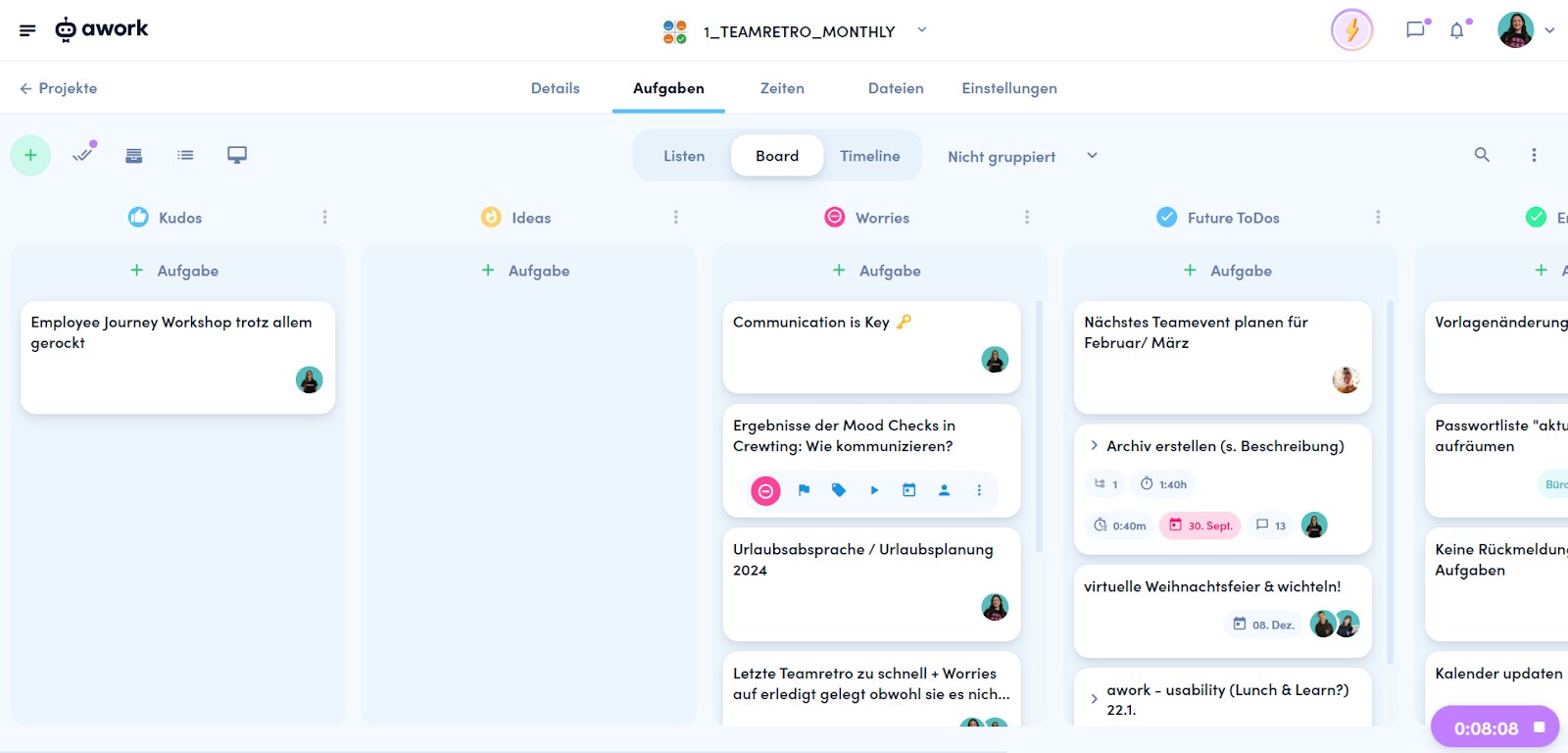Screen dimensions: 1568x753
Task: Click the green add task plus button
Action: (30, 155)
